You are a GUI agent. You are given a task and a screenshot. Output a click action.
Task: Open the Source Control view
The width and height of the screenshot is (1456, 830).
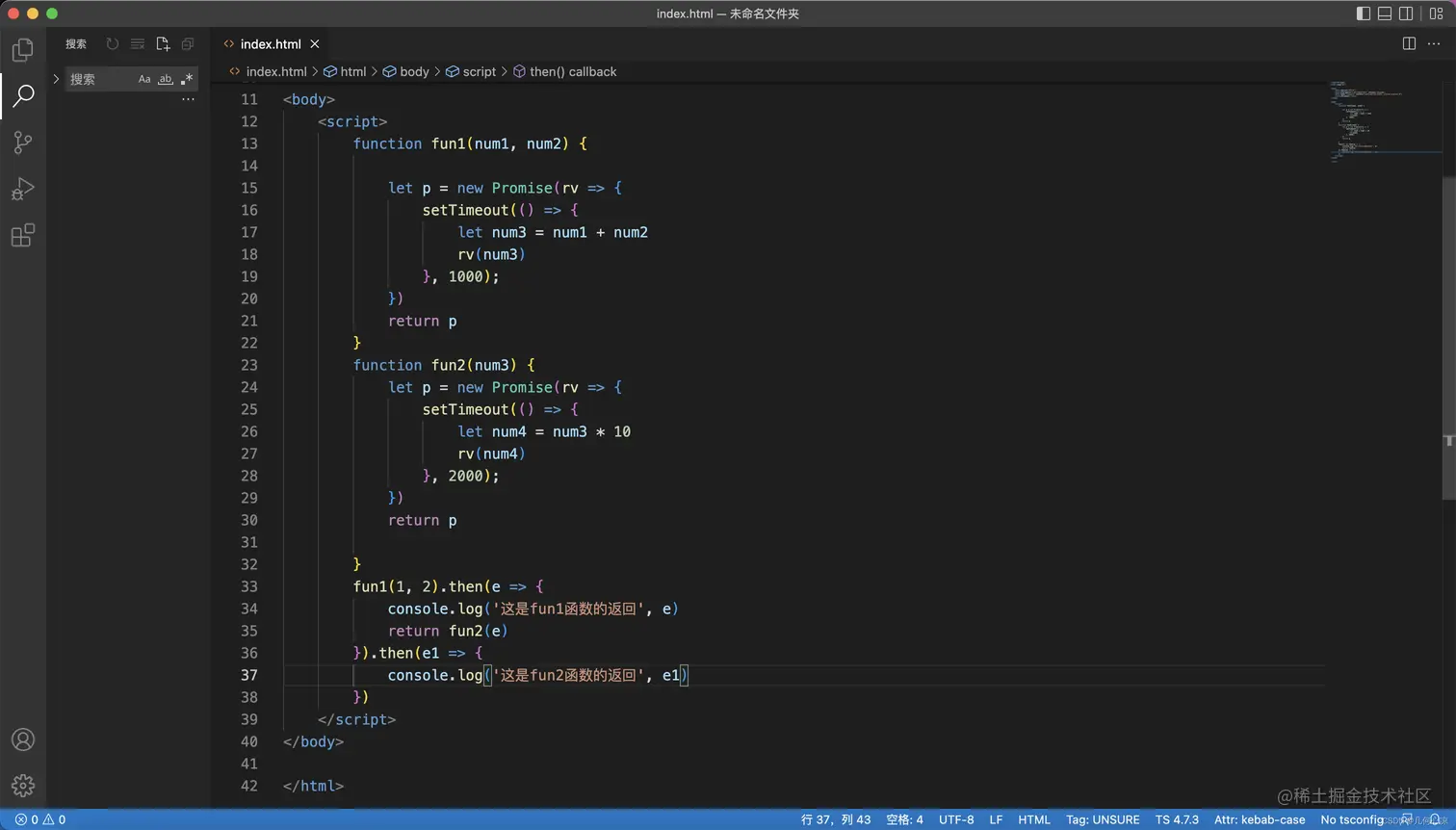(23, 143)
